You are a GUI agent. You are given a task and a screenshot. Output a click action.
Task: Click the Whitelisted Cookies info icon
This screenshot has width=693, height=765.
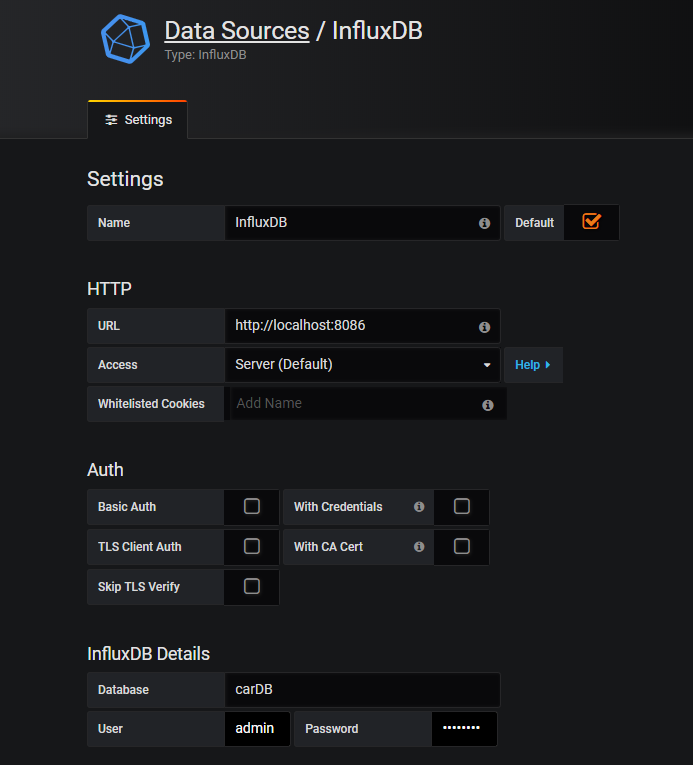[x=488, y=405]
